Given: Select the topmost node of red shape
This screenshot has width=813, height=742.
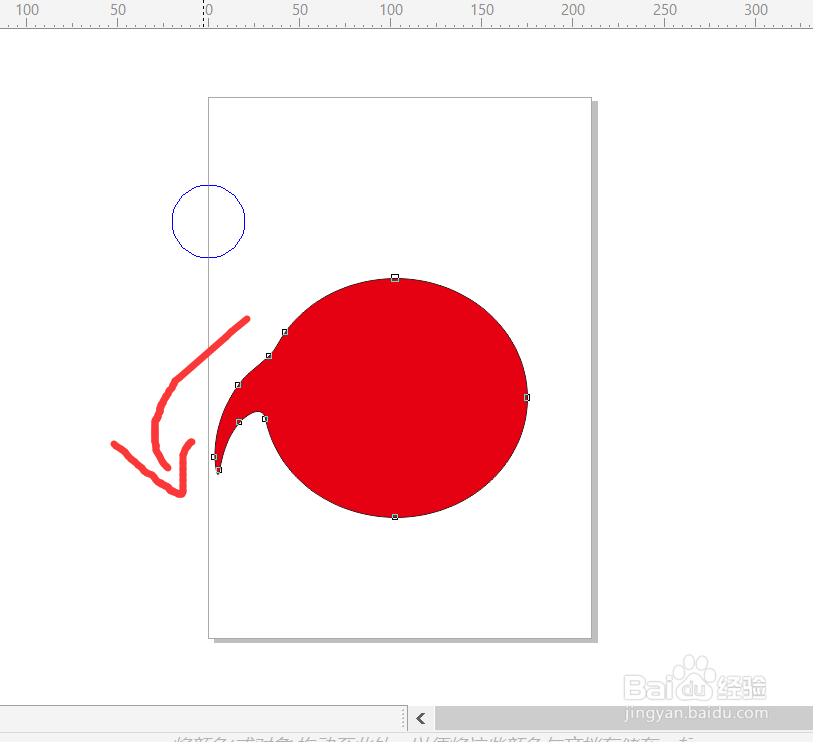Looking at the screenshot, I should tap(395, 278).
